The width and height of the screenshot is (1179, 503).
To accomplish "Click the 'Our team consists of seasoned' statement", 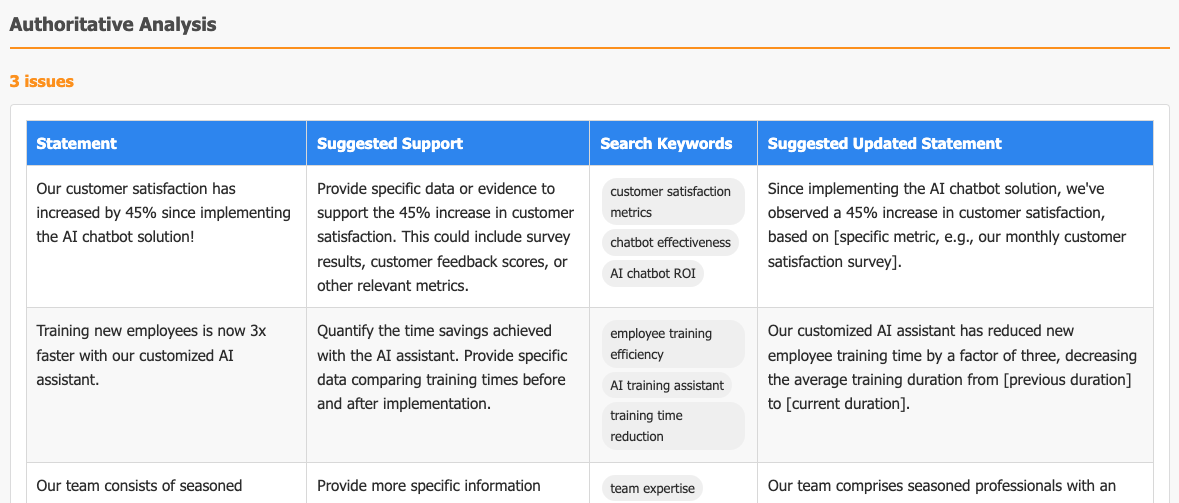I will coord(139,486).
